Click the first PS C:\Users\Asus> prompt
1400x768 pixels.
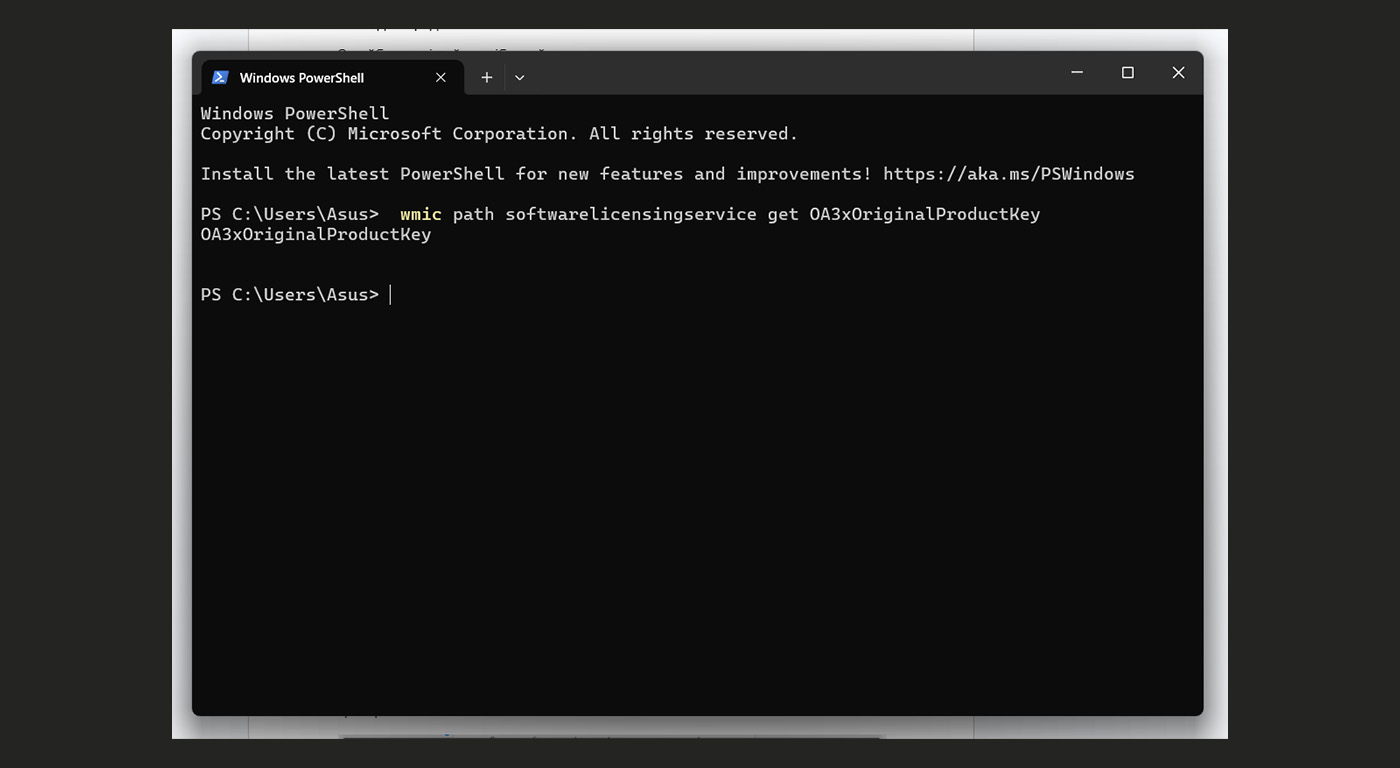[290, 214]
